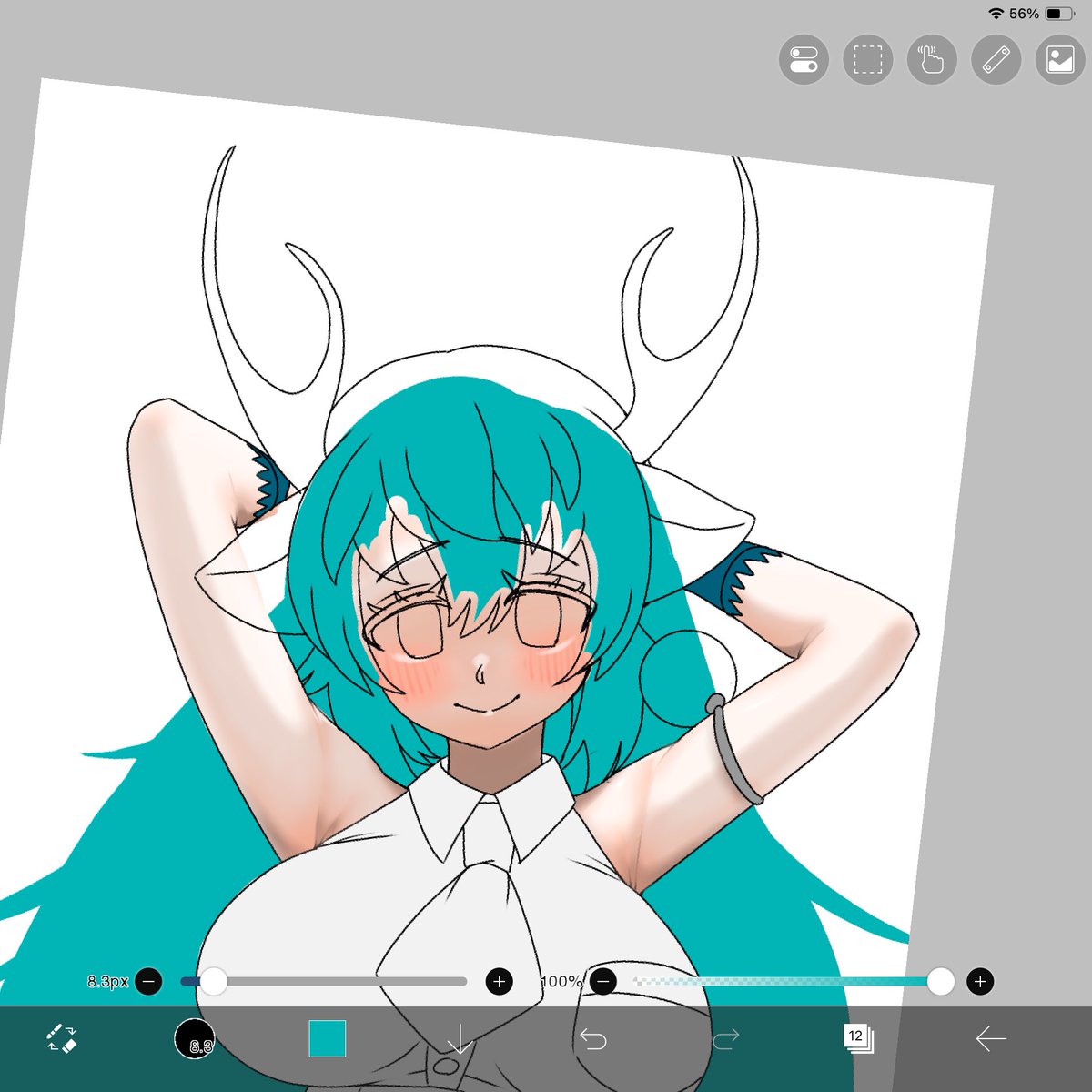This screenshot has height=1092, width=1092.
Task: Tap the down arrow to hide toolbar
Action: pyautogui.click(x=460, y=1038)
